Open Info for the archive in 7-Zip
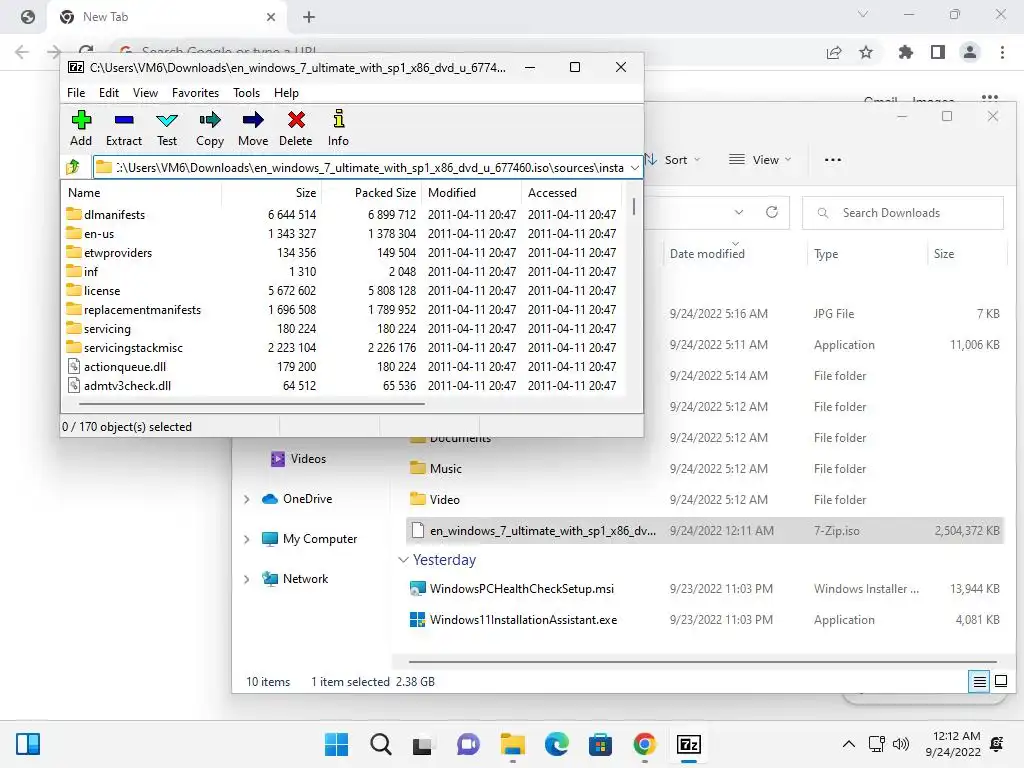This screenshot has width=1024, height=768. click(x=338, y=129)
